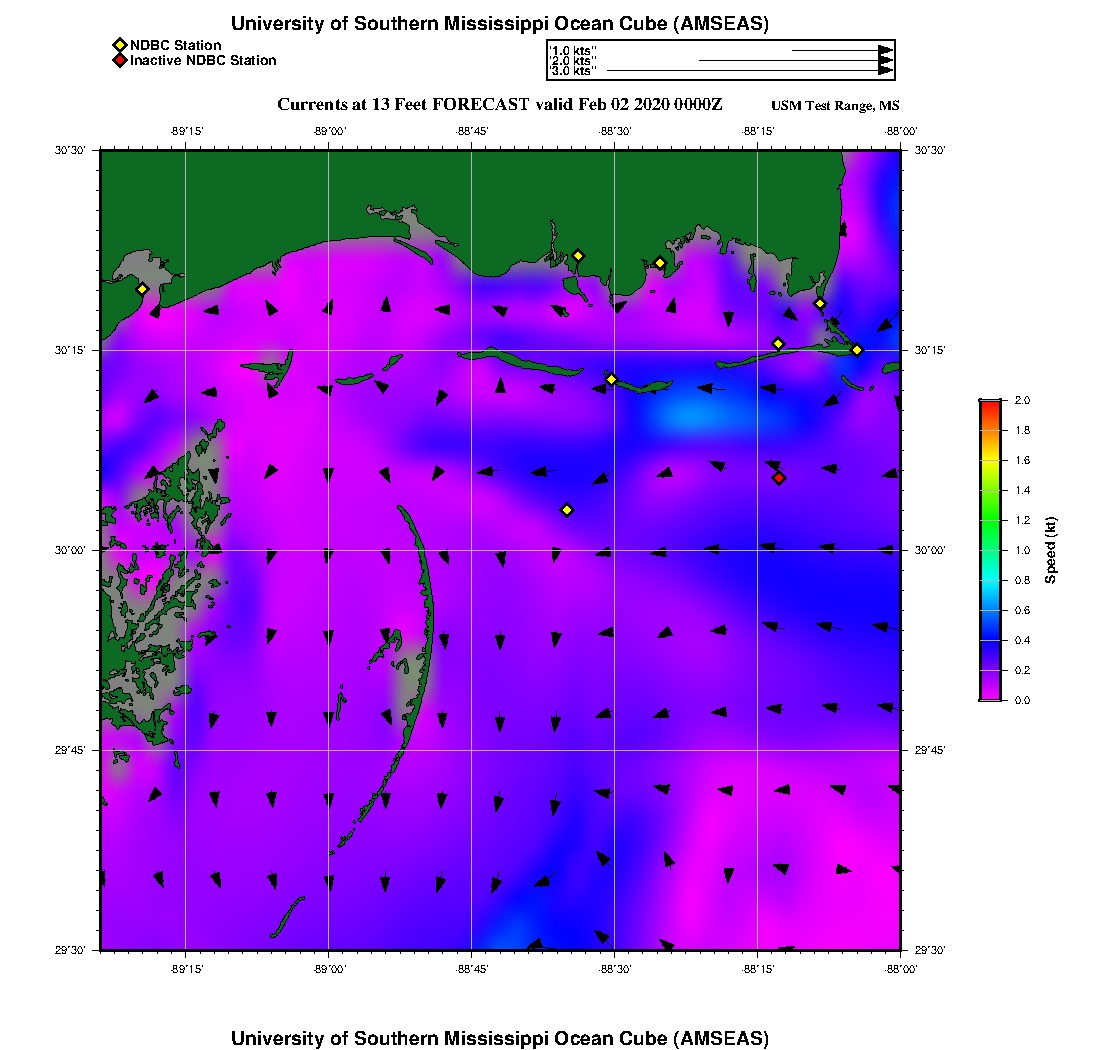Click the bottom-axis '-88°30'' longitude label
1100x1050 pixels.
click(615, 969)
